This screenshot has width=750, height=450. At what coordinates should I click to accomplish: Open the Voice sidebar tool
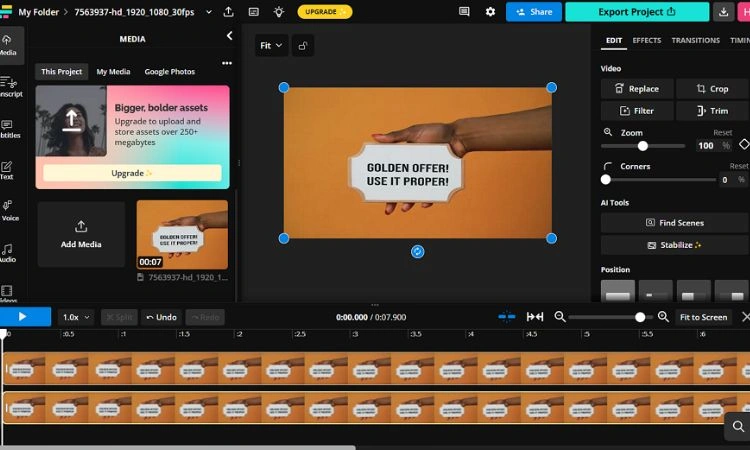pyautogui.click(x=9, y=210)
